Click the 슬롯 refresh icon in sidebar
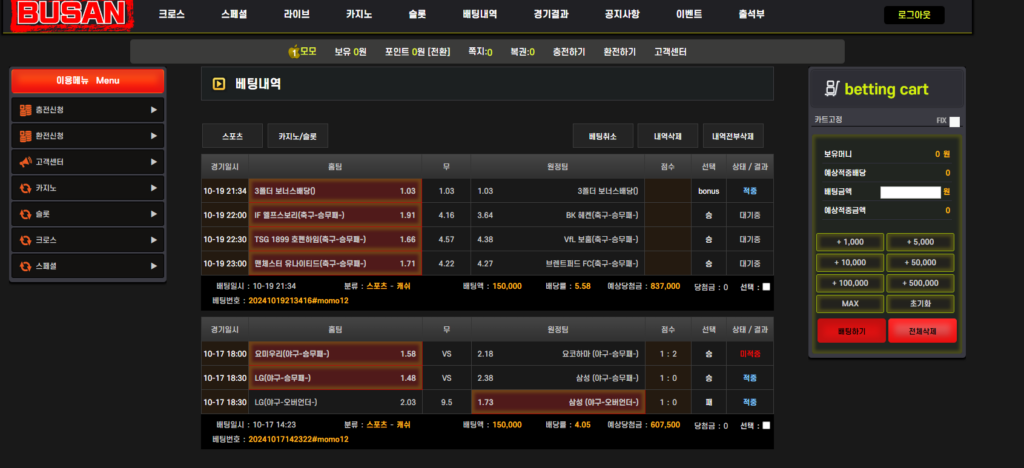This screenshot has height=468, width=1024. point(25,214)
